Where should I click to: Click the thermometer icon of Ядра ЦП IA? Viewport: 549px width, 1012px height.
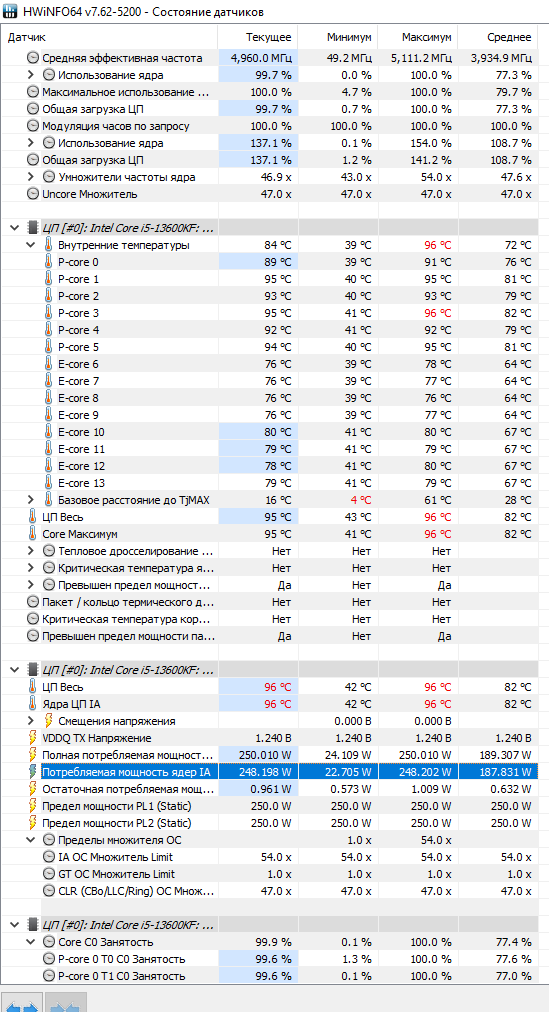click(33, 704)
